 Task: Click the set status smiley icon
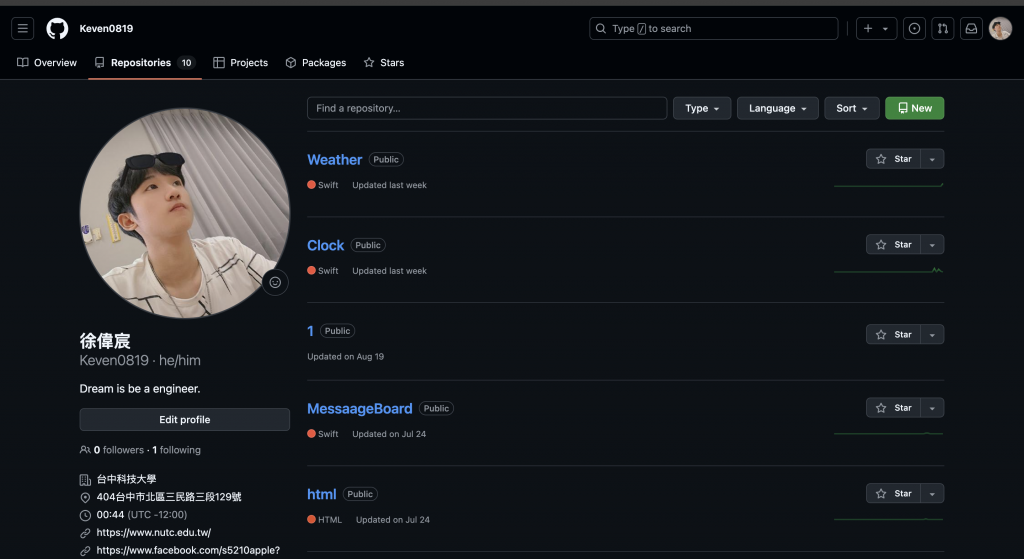click(275, 282)
